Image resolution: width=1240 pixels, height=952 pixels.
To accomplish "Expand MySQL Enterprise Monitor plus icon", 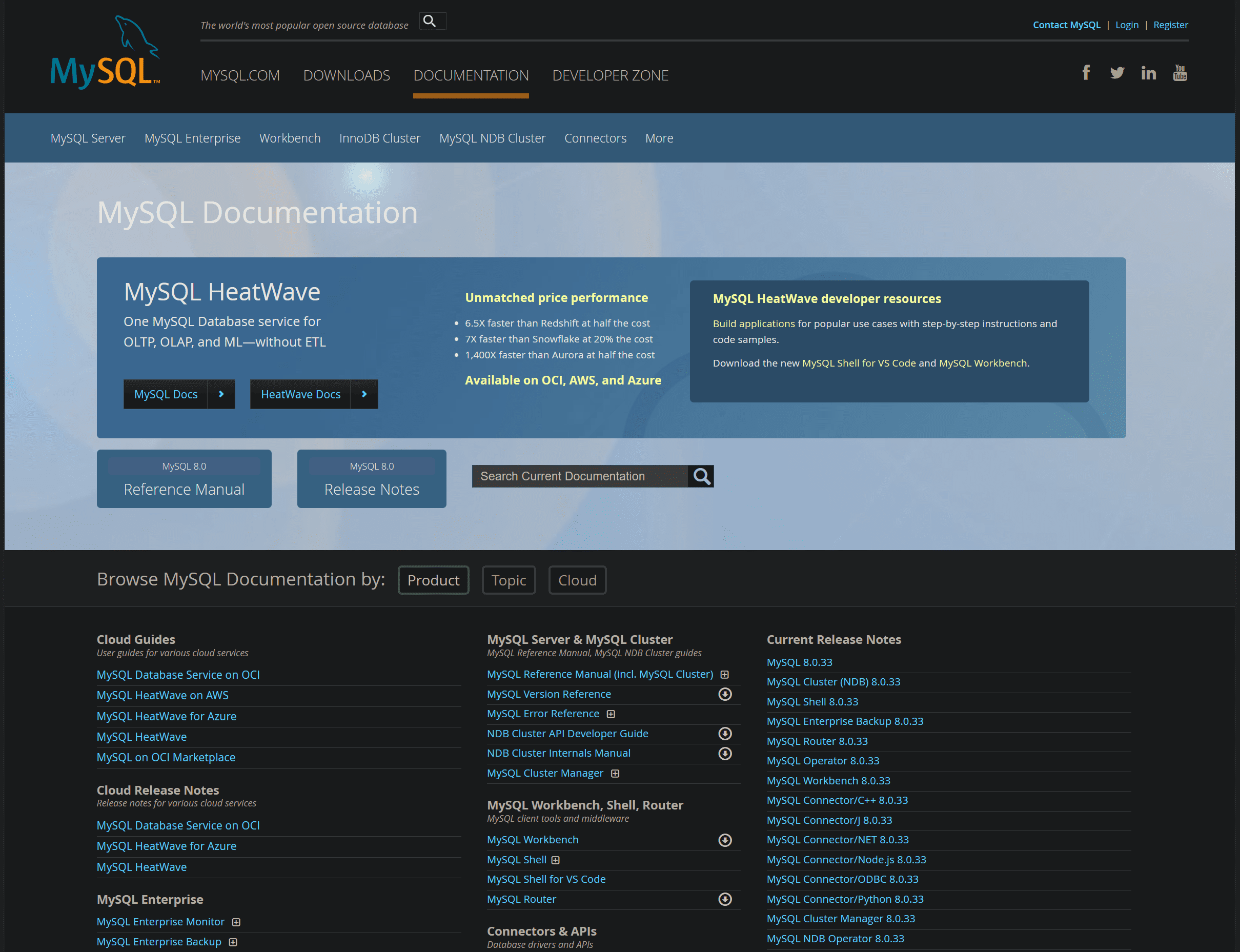I will click(x=236, y=922).
